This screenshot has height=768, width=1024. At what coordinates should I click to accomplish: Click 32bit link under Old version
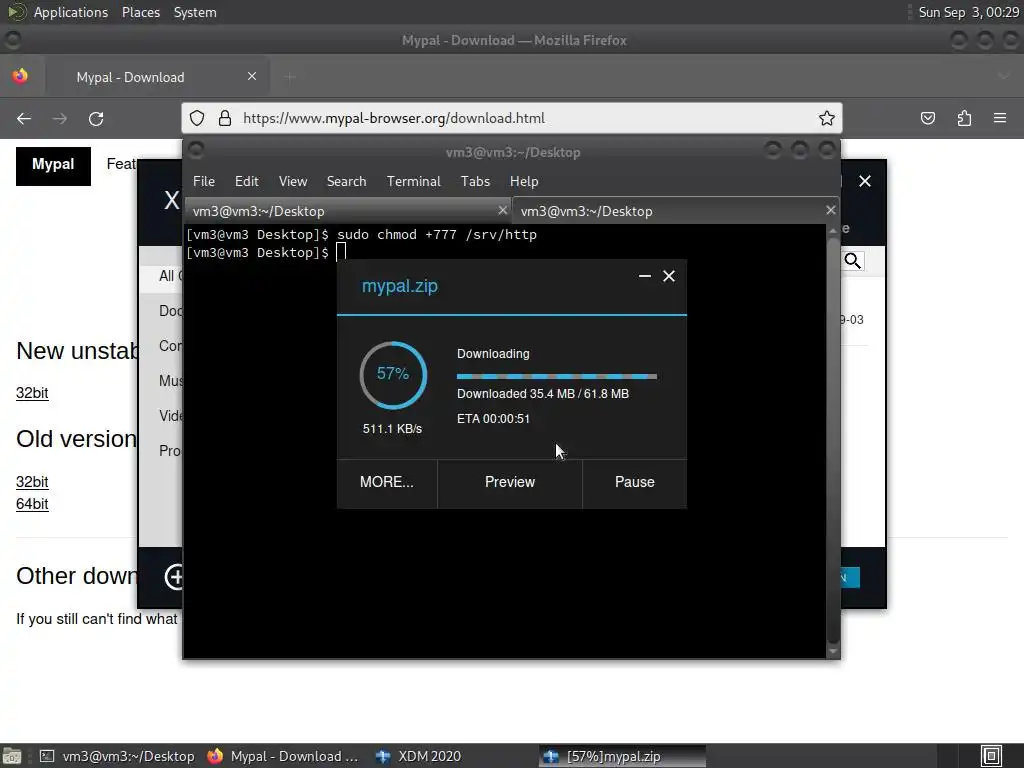pyautogui.click(x=32, y=481)
